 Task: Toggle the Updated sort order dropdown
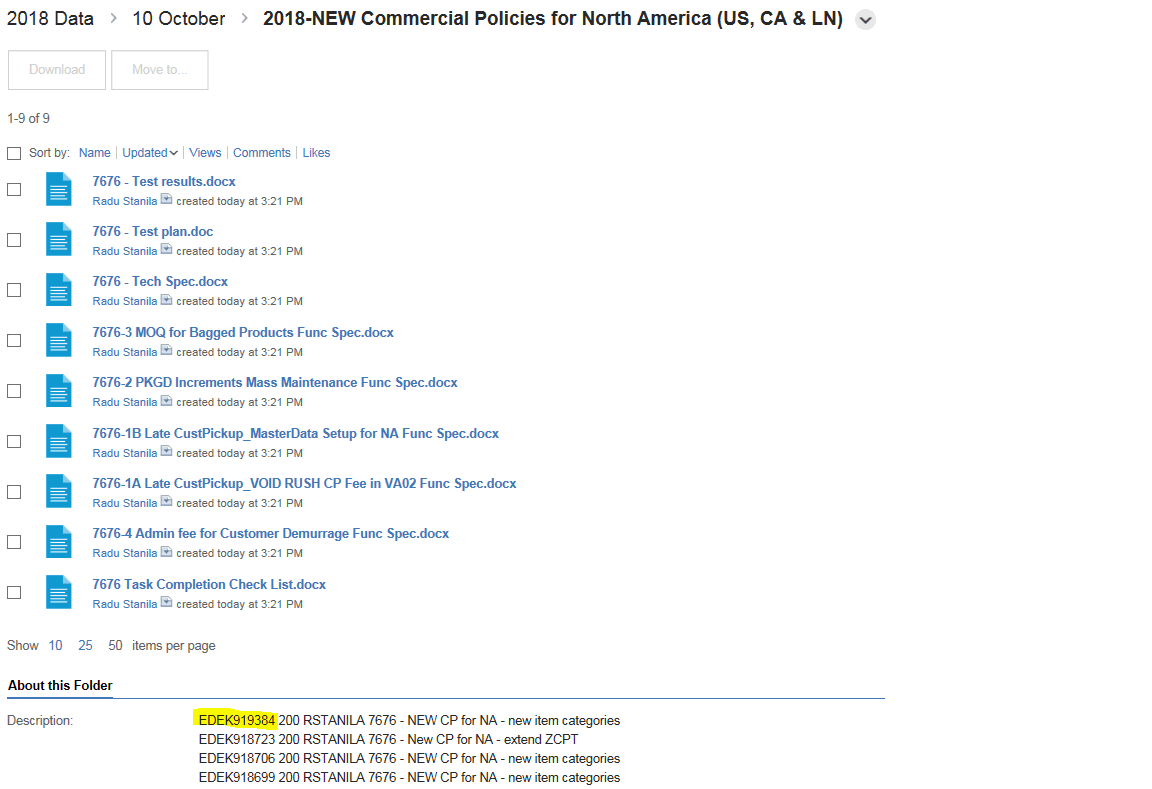(x=150, y=153)
